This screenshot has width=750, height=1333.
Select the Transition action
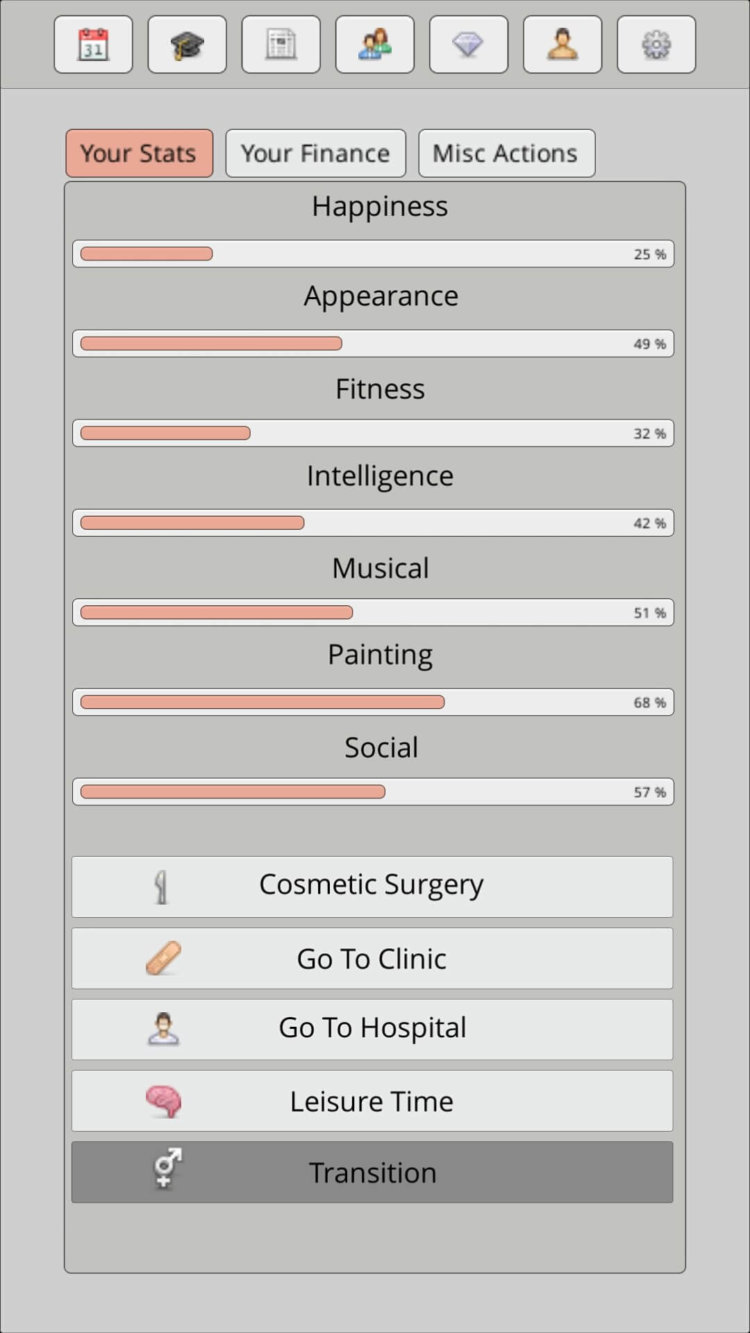click(372, 1172)
